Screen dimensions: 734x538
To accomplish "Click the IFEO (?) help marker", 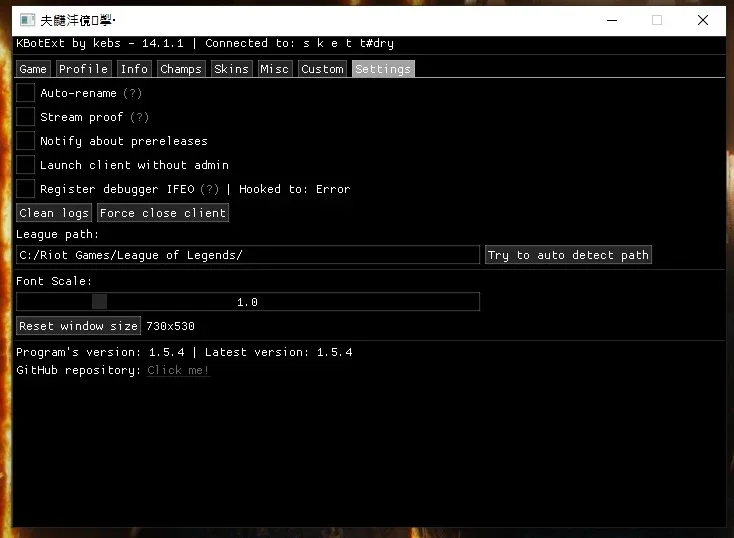I will tap(210, 189).
